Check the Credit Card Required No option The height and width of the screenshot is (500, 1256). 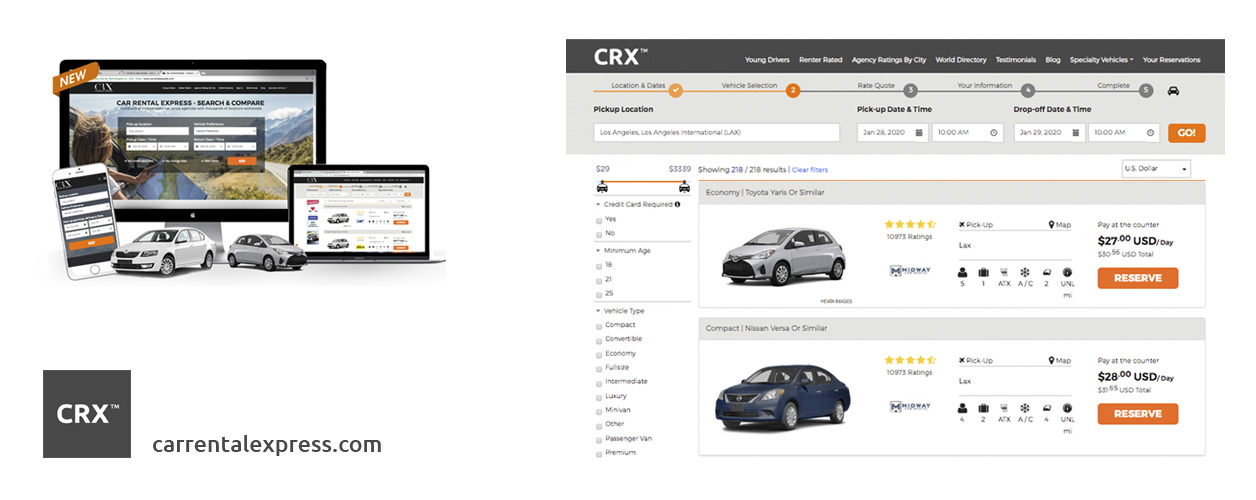tap(599, 233)
